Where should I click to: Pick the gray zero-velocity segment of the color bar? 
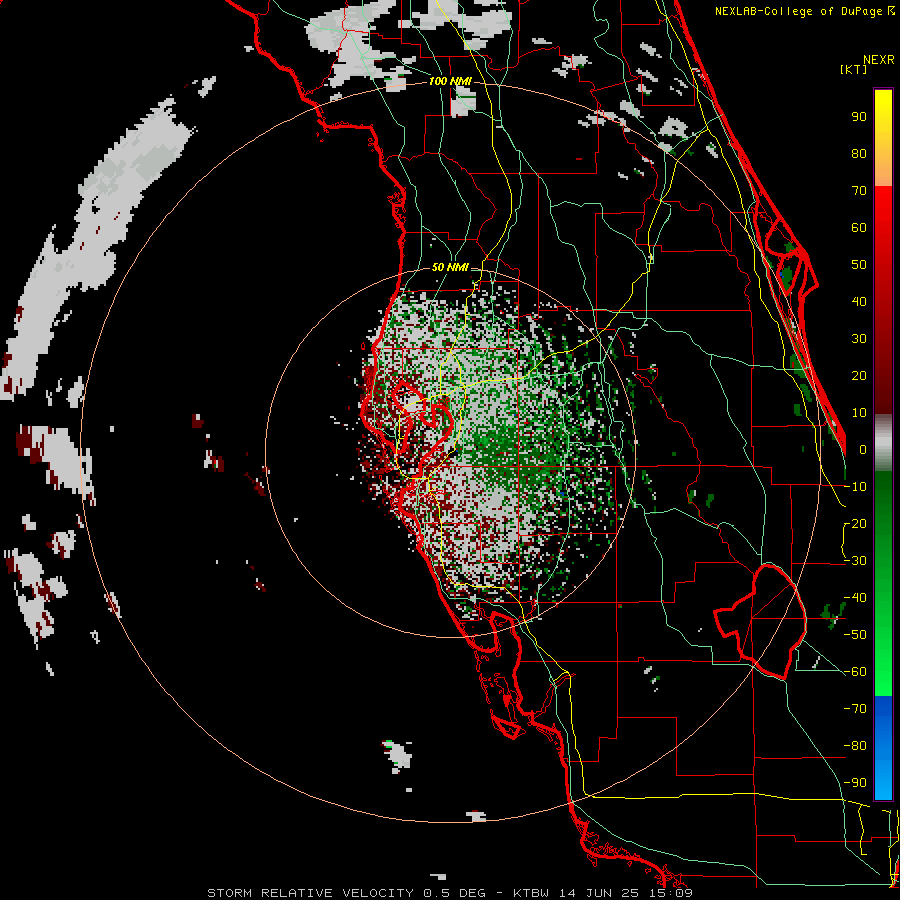(883, 443)
